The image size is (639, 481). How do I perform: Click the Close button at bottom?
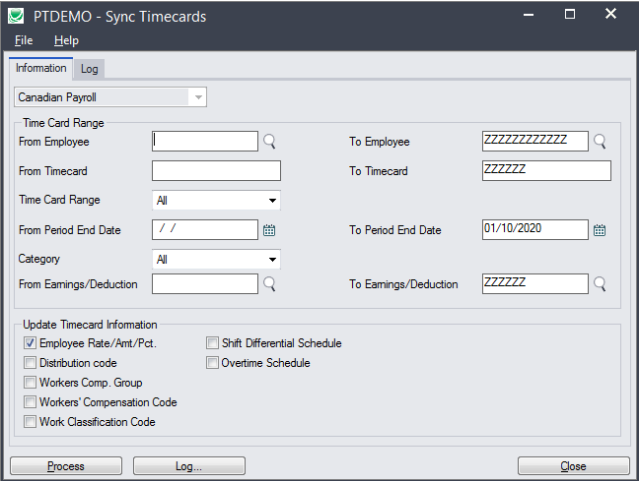pos(573,466)
